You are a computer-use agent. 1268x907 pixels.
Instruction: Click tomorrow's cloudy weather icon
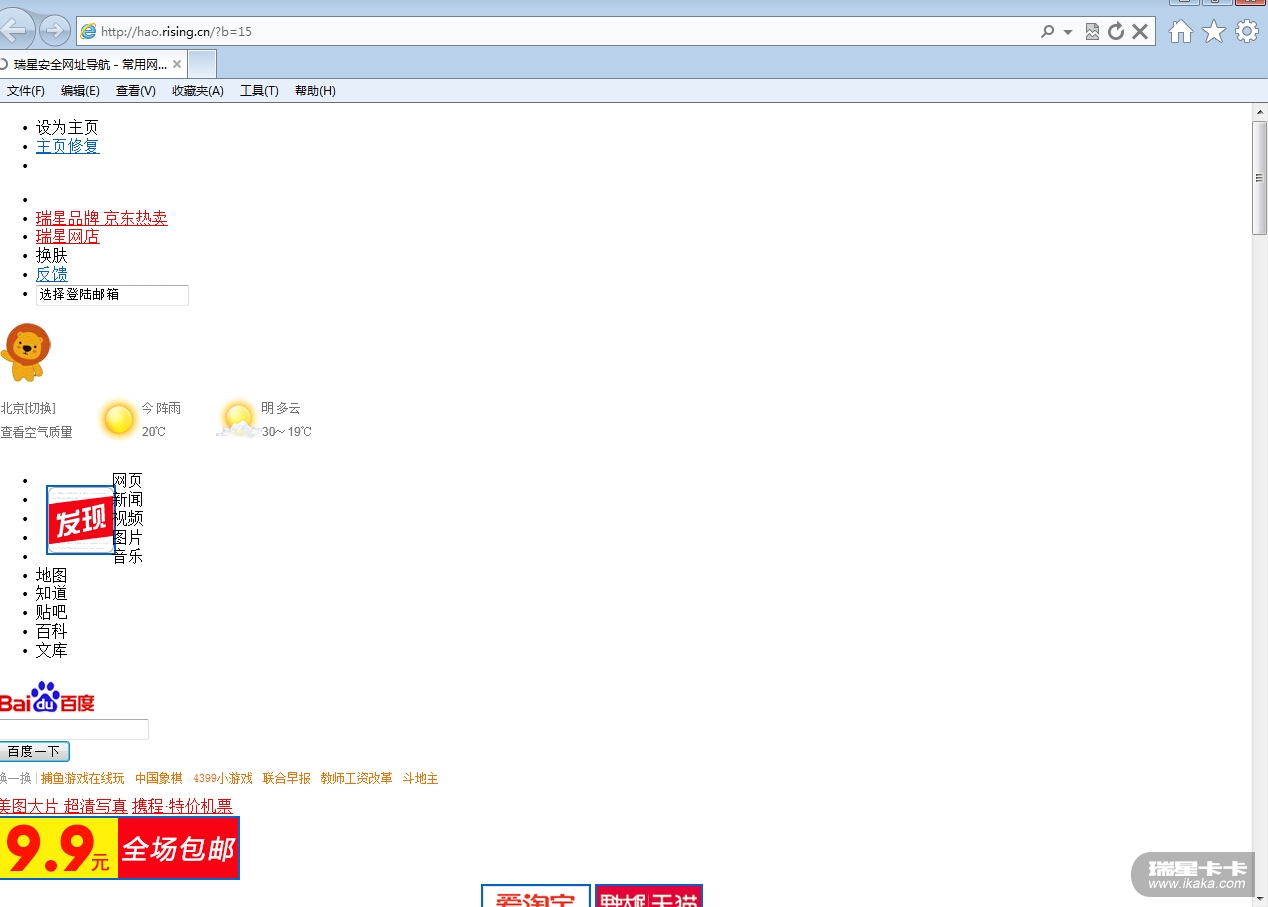[x=237, y=419]
